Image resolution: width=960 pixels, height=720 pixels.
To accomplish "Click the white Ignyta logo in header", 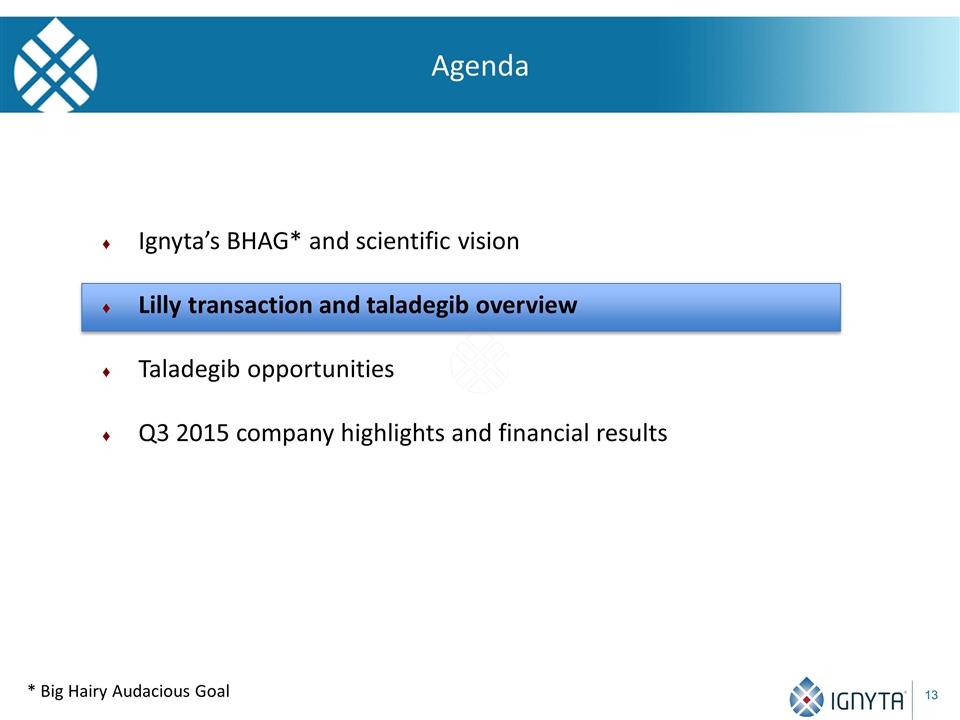I will click(55, 65).
